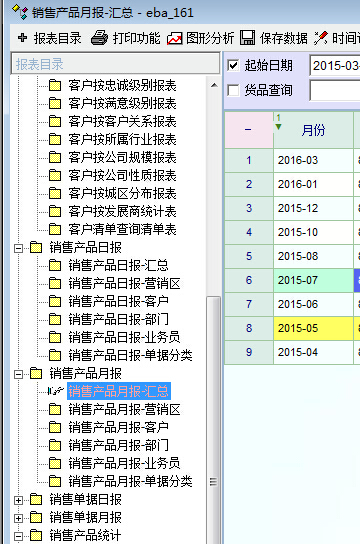
Task: Click folder icon of 销售产品月报-营销区
Action: pyautogui.click(x=55, y=409)
